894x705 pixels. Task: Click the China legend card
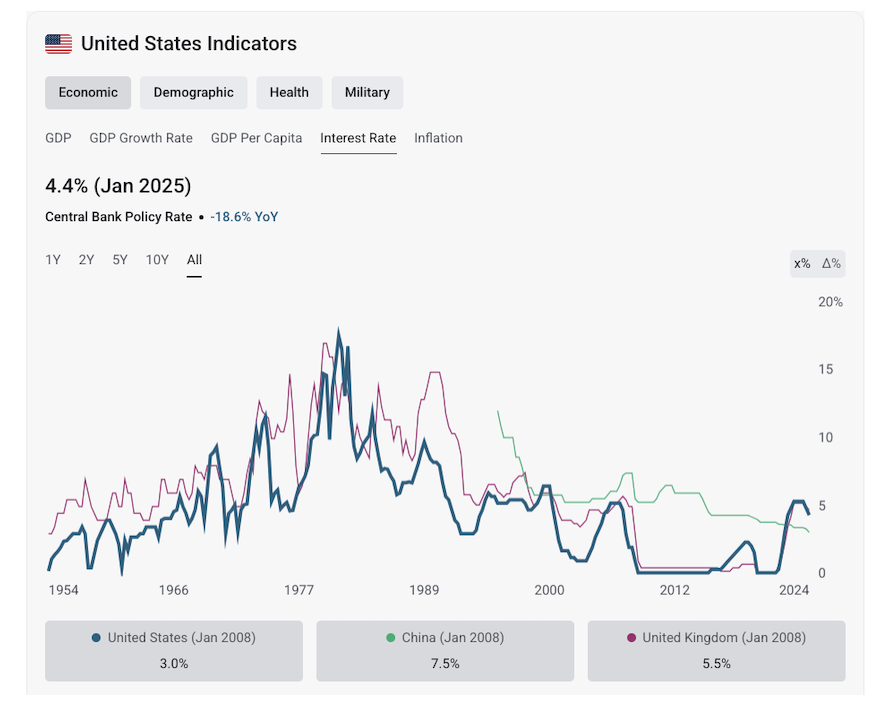pyautogui.click(x=445, y=650)
